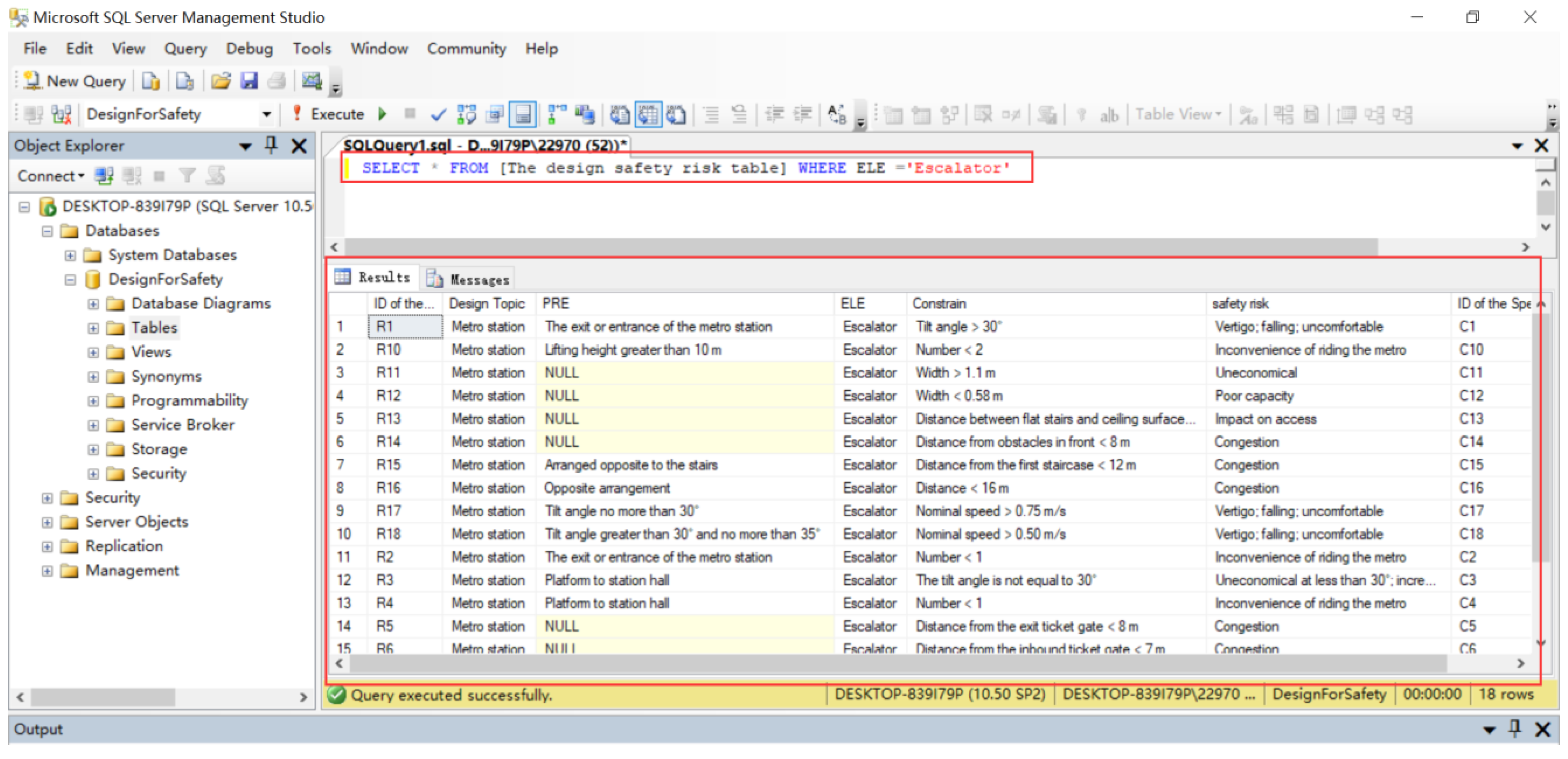Pin the Object Explorer panel
The height and width of the screenshot is (759, 1568).
pyautogui.click(x=272, y=145)
